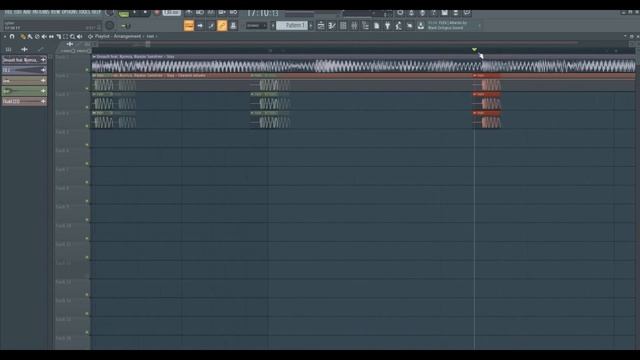Click the playlist horizontal scrollbar handle

click(147, 43)
